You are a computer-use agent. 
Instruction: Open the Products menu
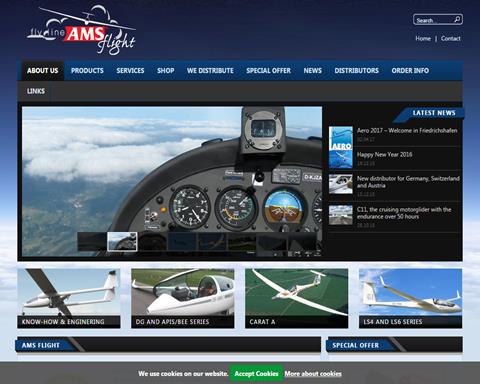pyautogui.click(x=87, y=71)
